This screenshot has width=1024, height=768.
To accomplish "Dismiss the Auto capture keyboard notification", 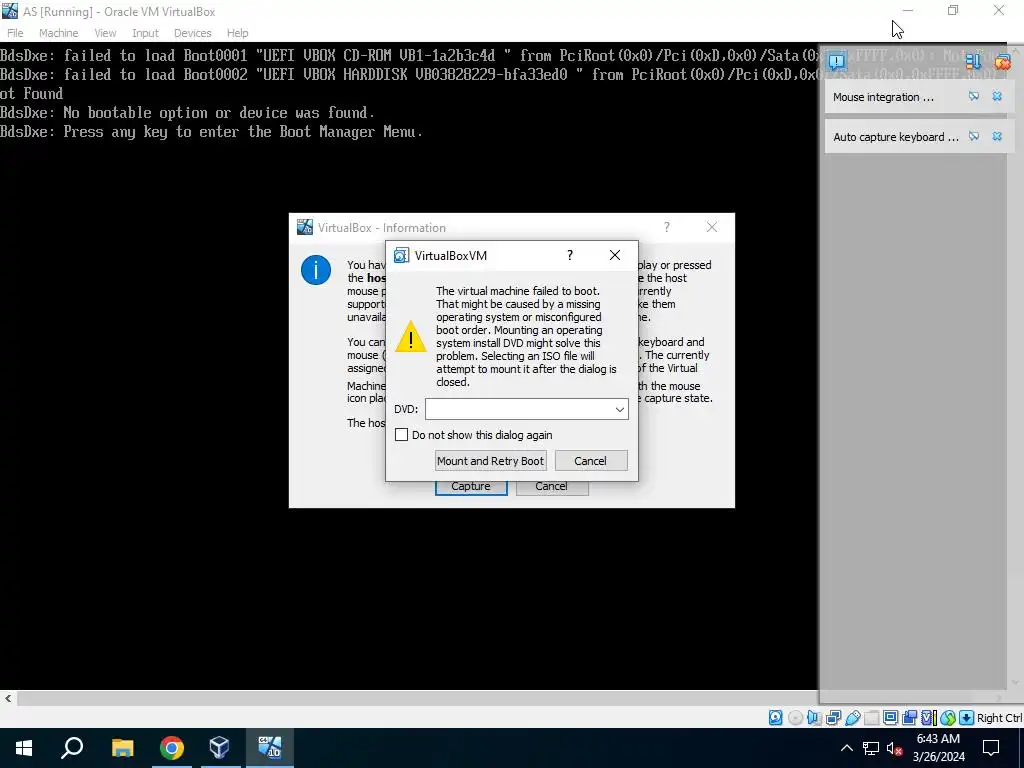I will [x=997, y=136].
